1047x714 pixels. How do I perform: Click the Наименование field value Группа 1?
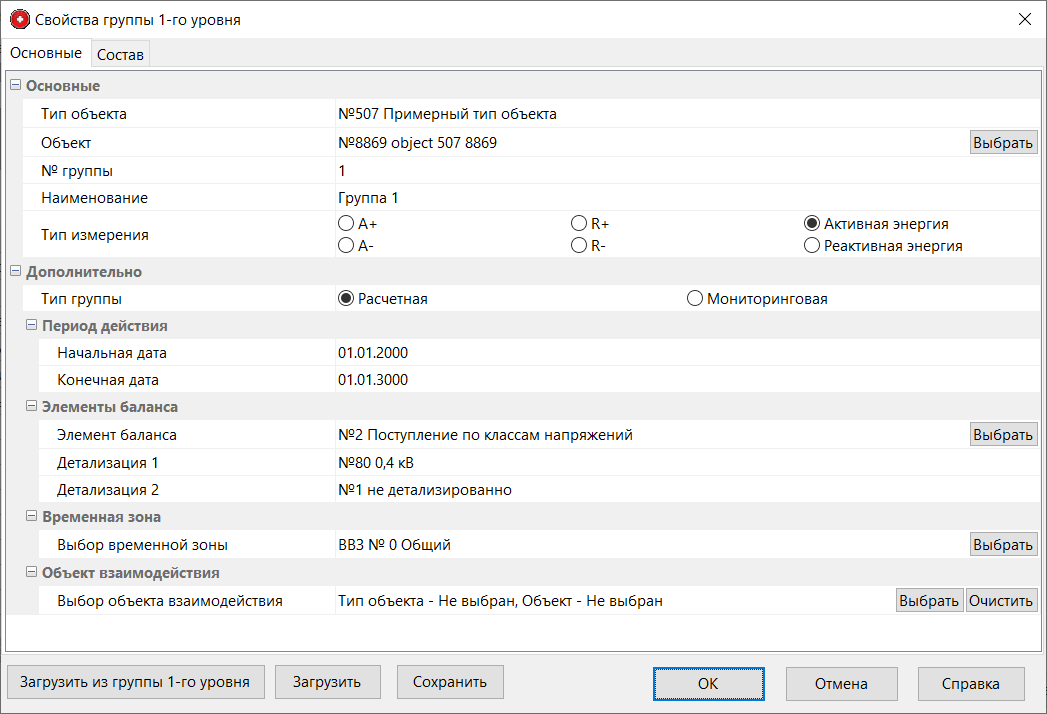pyautogui.click(x=368, y=198)
